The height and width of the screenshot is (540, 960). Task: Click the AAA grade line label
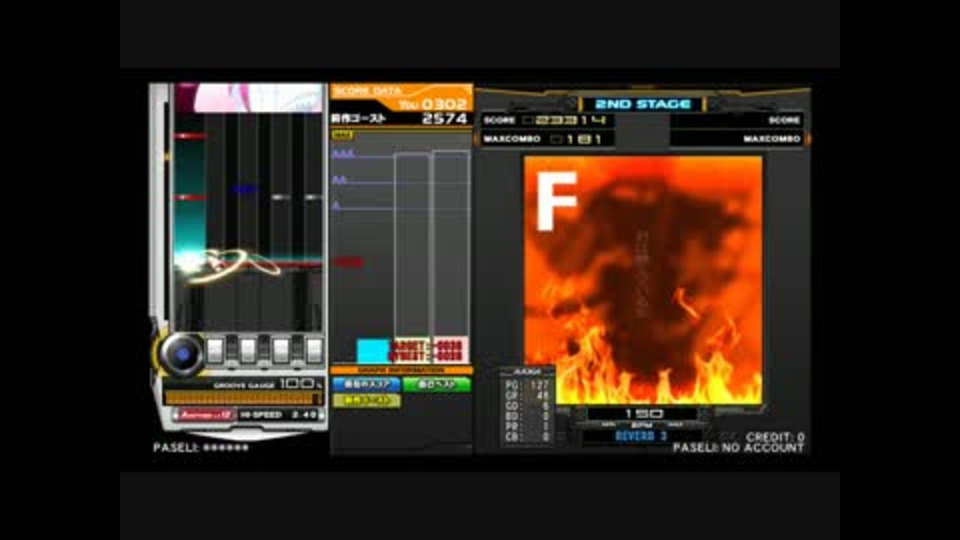(343, 154)
